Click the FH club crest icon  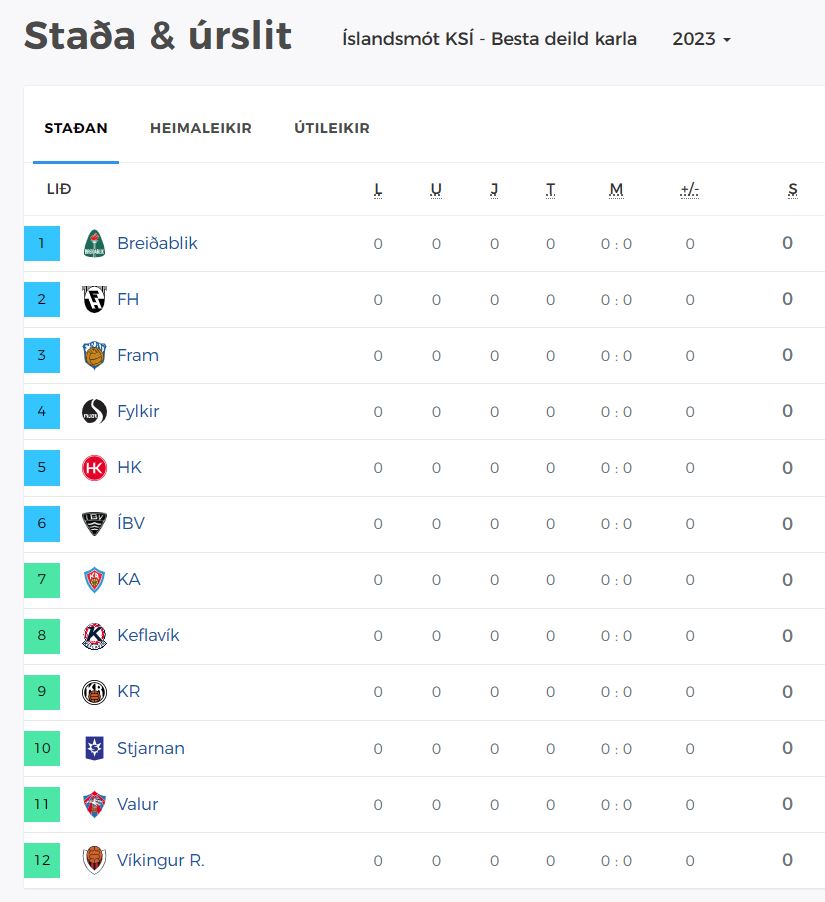(94, 299)
